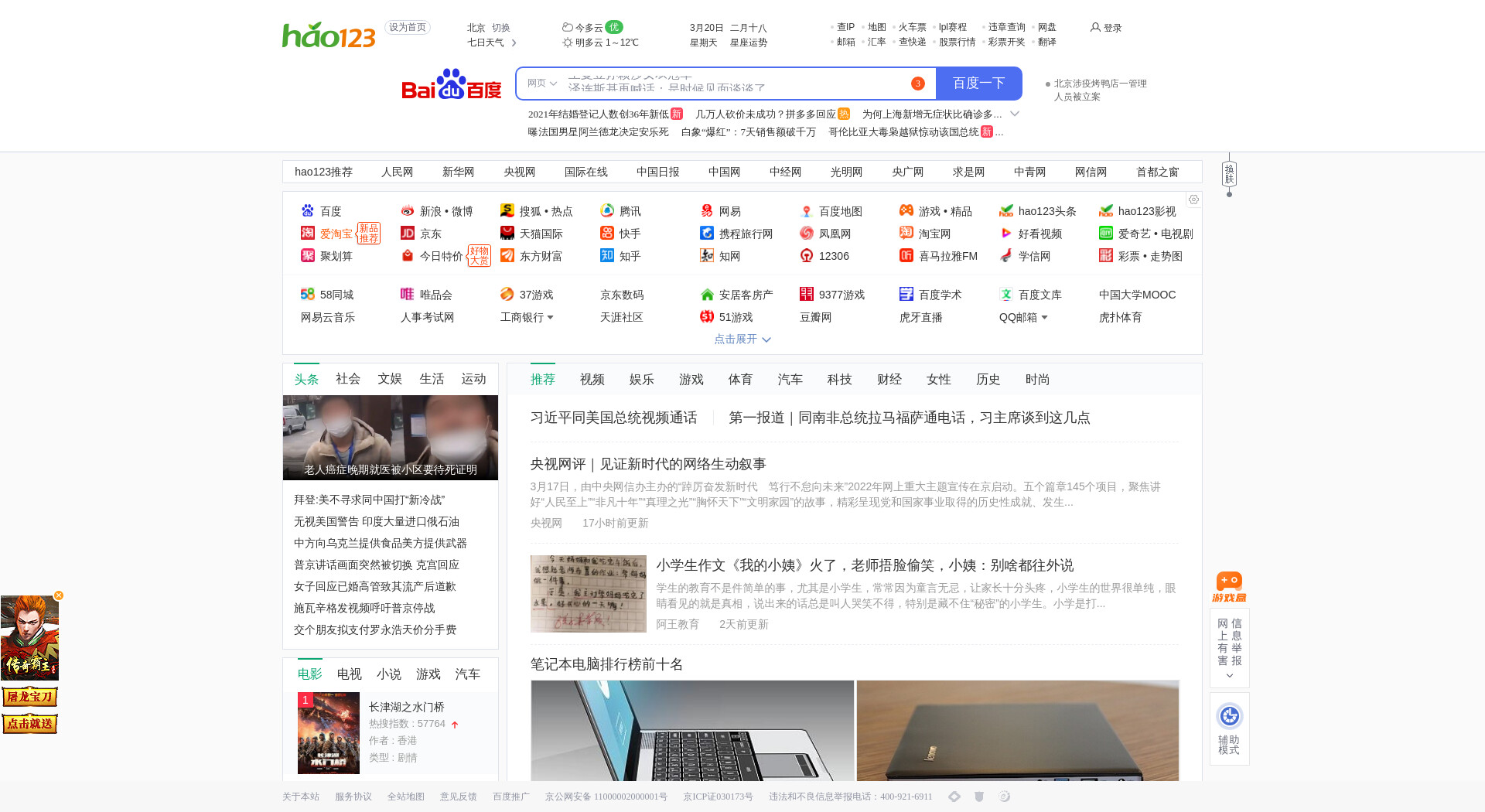Open 凤凰网 icon
The image size is (1485, 812).
(807, 234)
